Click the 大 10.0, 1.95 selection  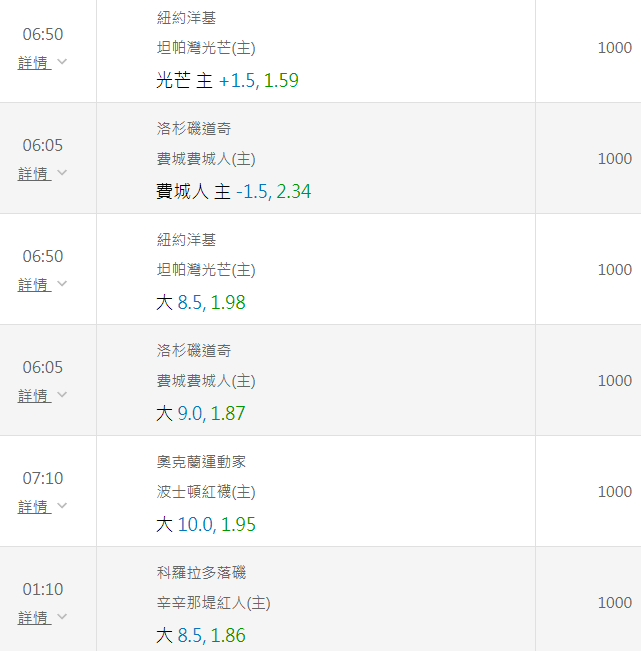coord(205,525)
